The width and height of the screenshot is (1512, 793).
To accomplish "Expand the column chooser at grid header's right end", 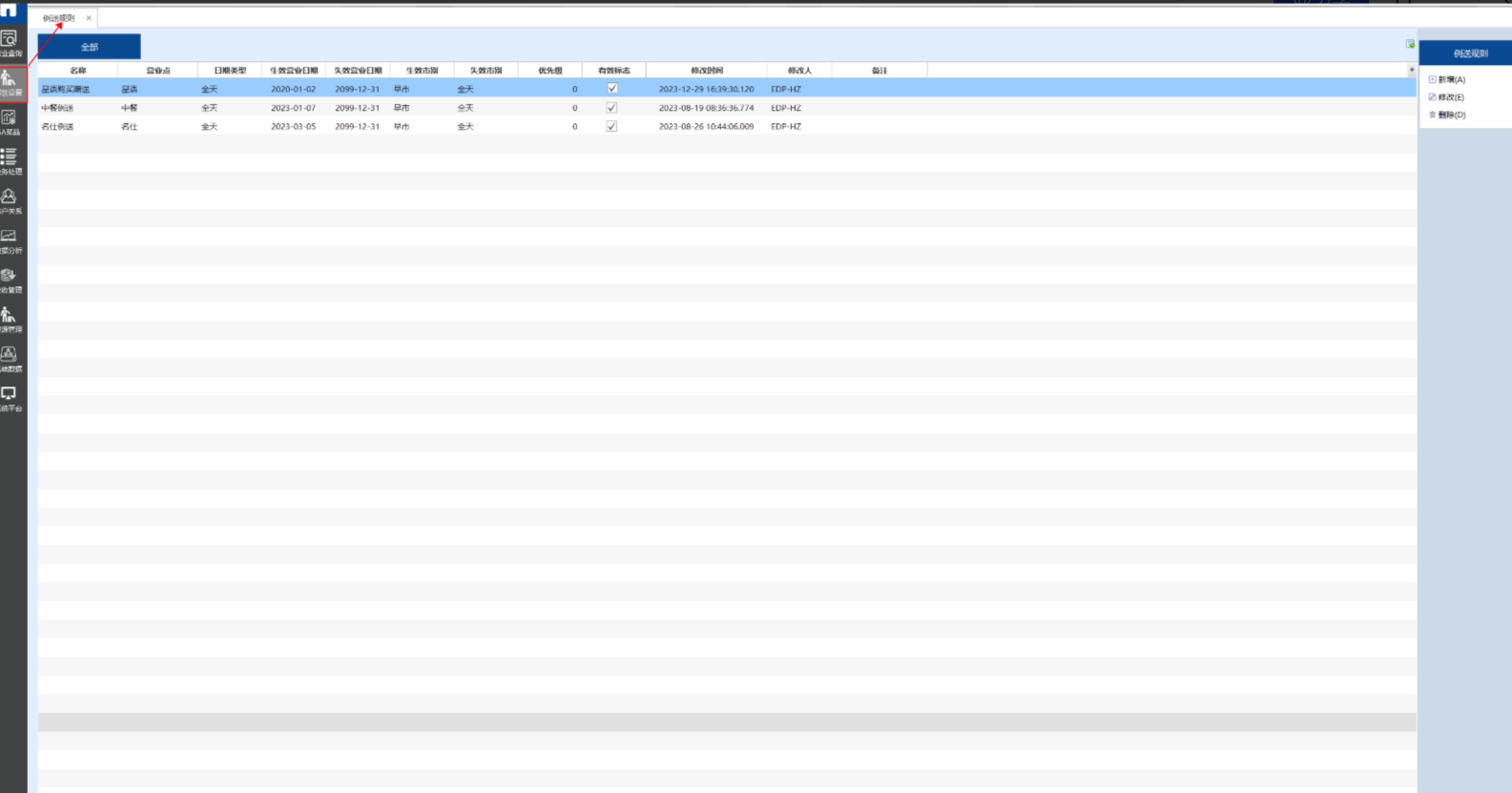I will pyautogui.click(x=1412, y=70).
